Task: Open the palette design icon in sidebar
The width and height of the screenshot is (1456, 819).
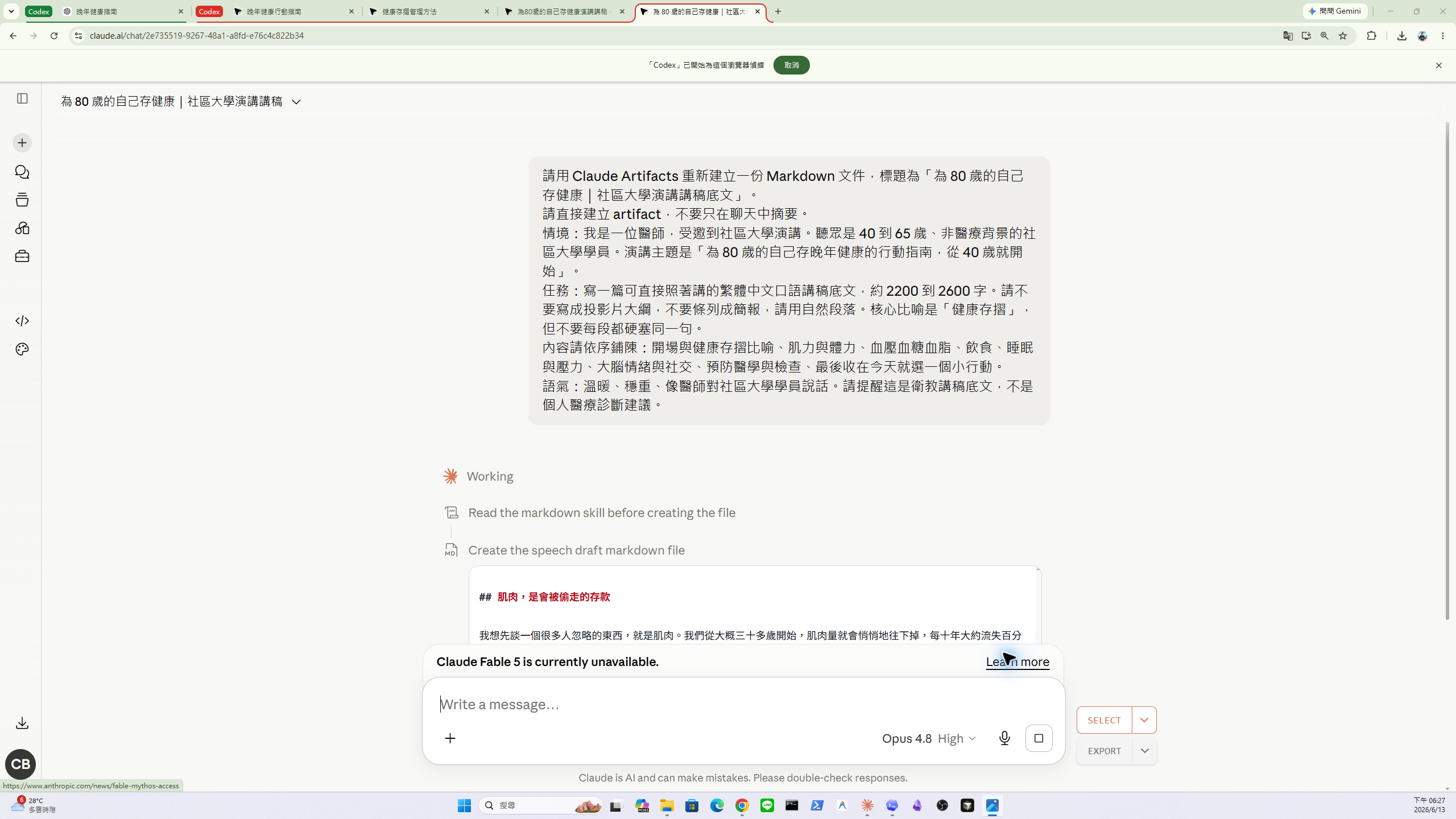Action: pos(22,349)
